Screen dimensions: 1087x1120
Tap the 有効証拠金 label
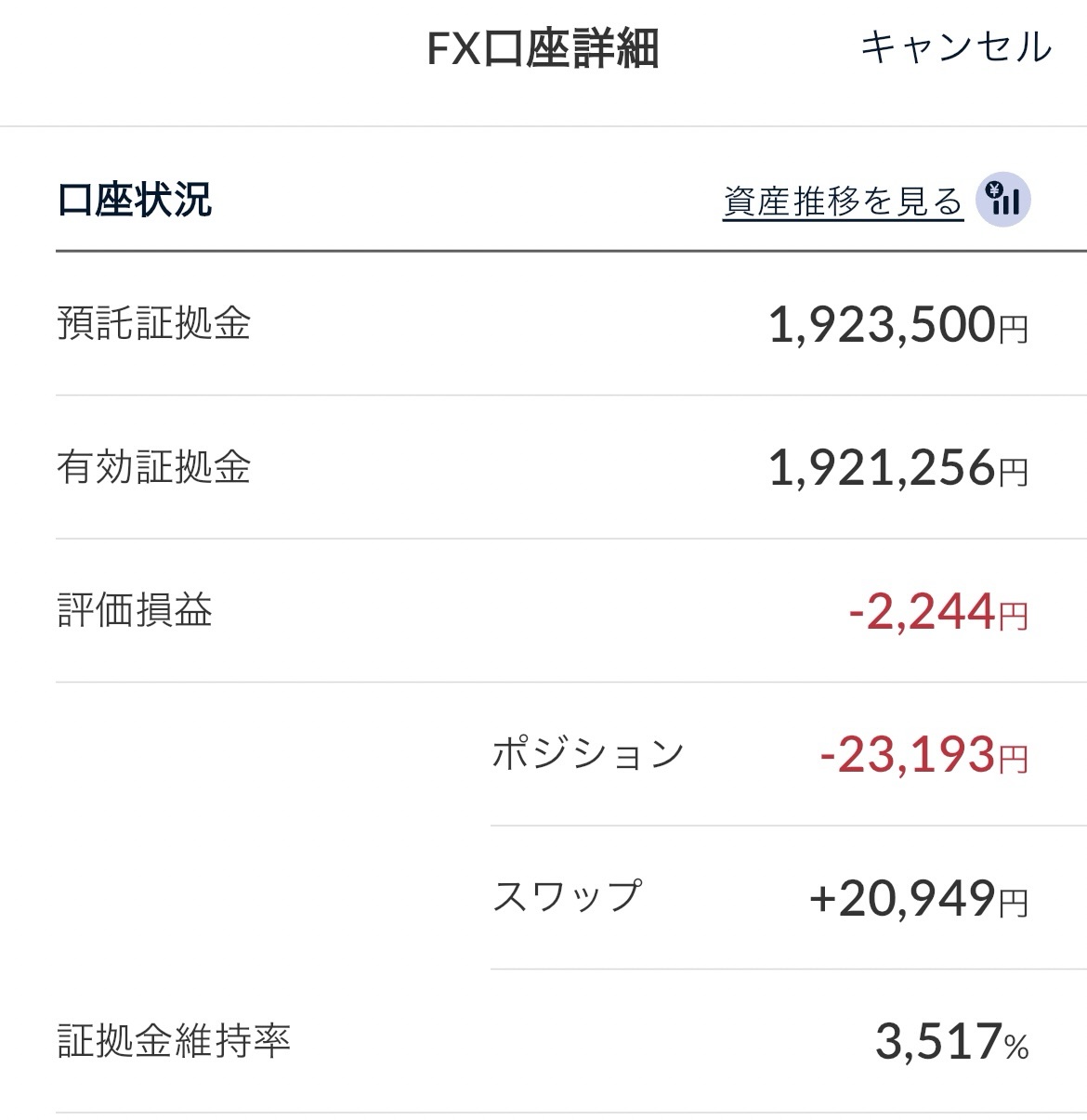tap(154, 467)
